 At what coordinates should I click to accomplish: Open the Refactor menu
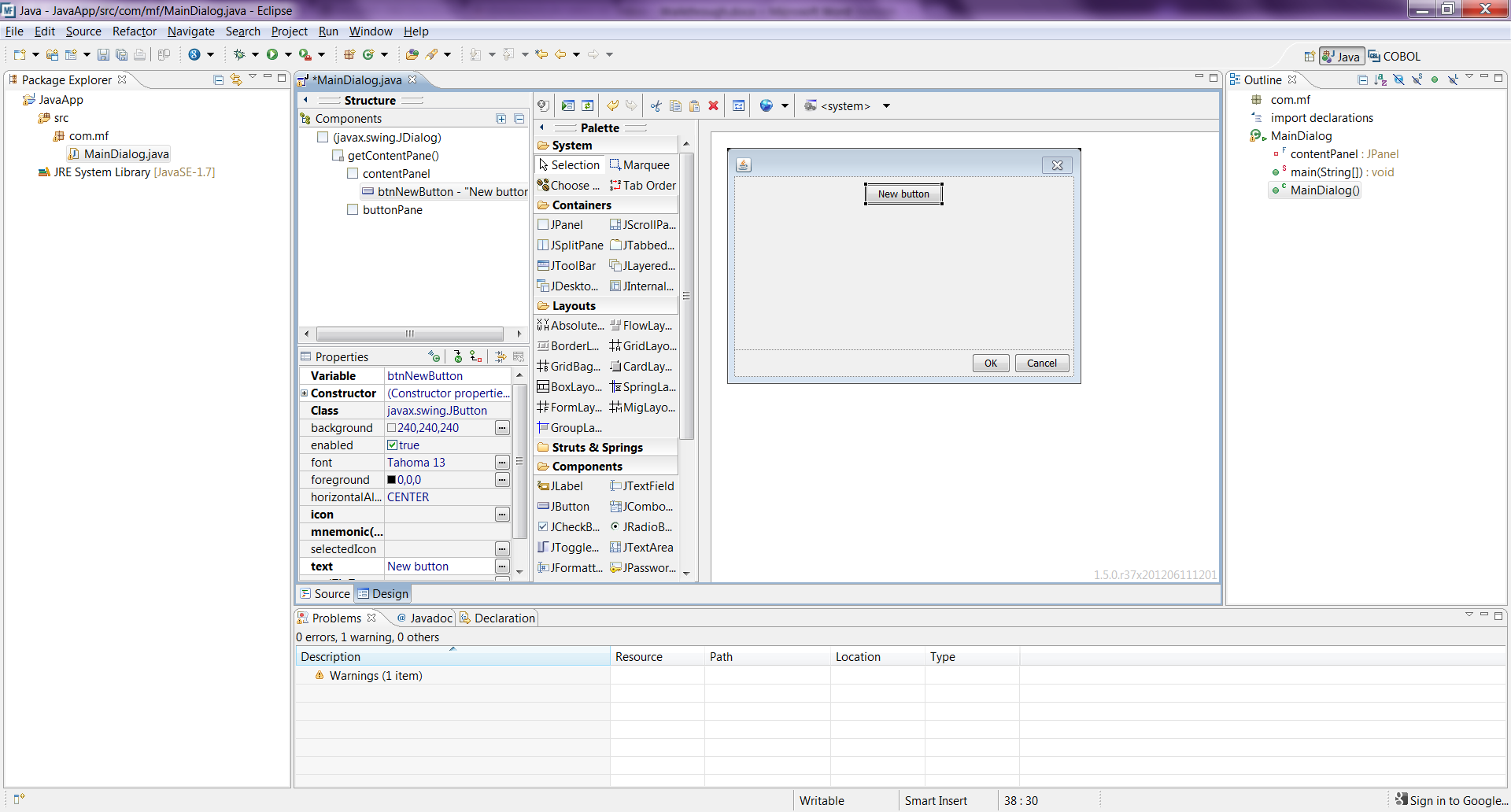coord(134,31)
